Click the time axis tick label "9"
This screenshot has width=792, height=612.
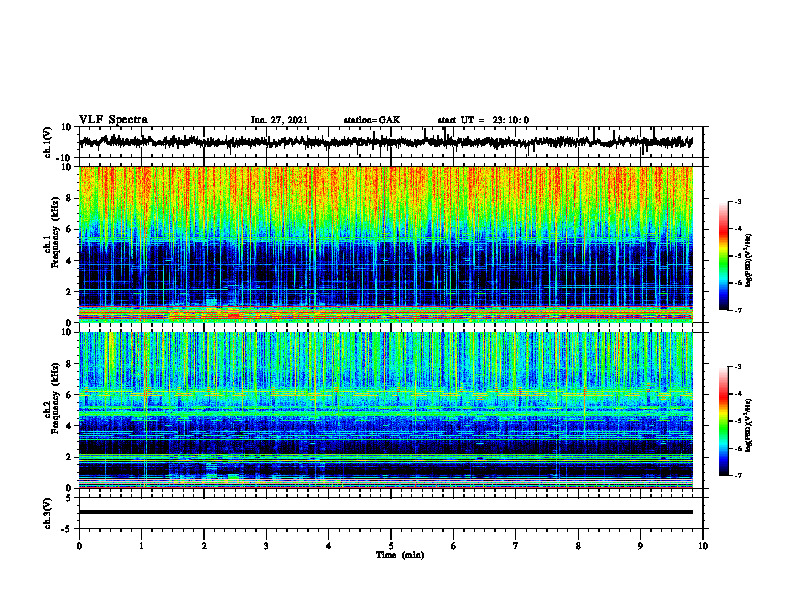[x=640, y=546]
